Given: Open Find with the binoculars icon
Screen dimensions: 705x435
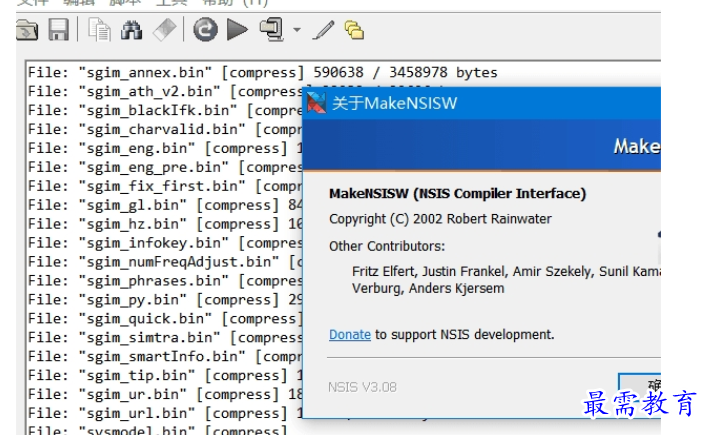Looking at the screenshot, I should pyautogui.click(x=132, y=30).
